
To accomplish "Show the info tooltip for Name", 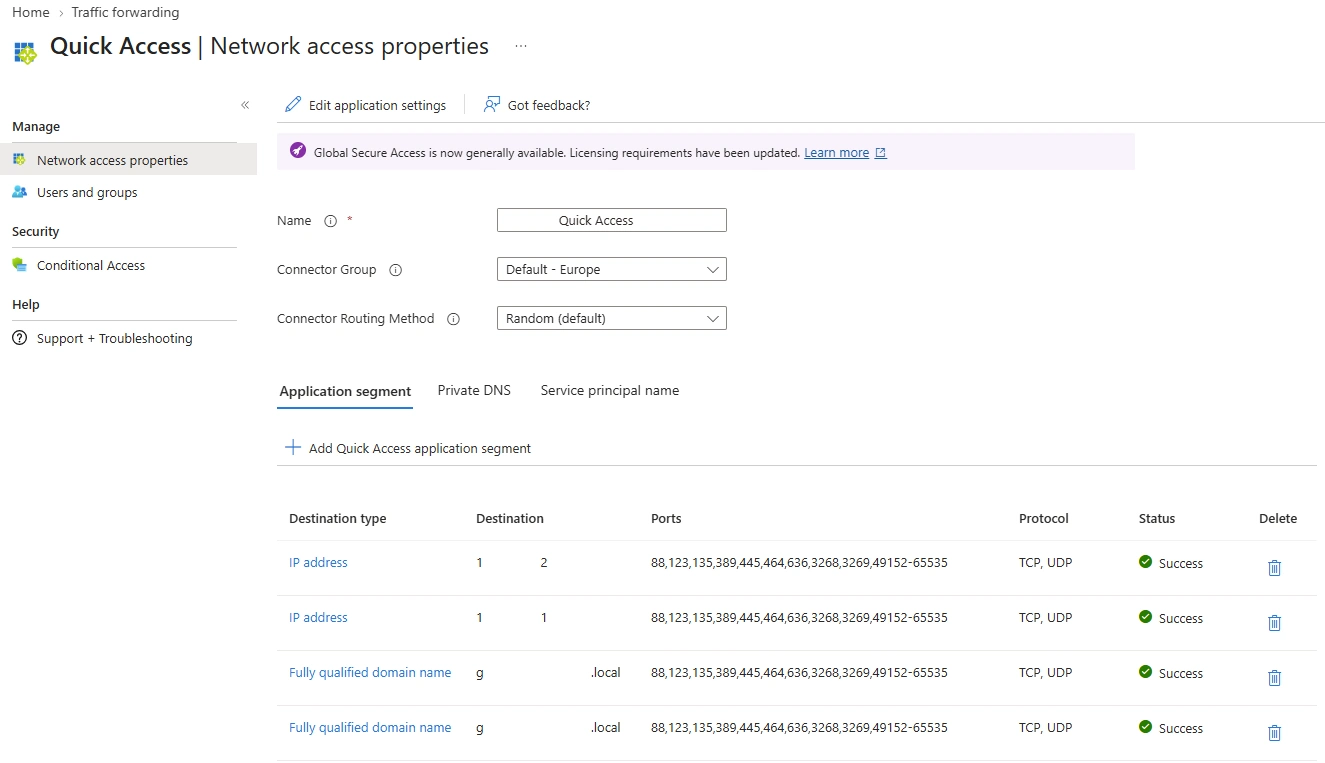I will click(x=331, y=221).
